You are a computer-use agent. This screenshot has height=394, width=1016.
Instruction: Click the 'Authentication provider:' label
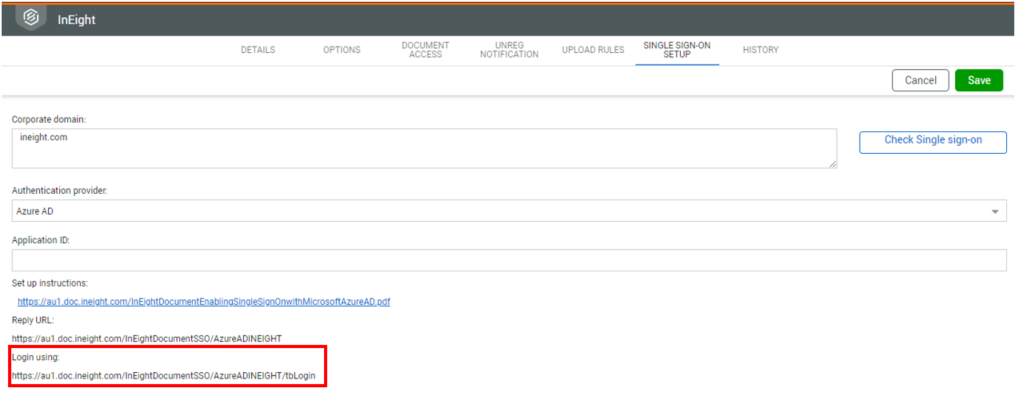pos(60,191)
